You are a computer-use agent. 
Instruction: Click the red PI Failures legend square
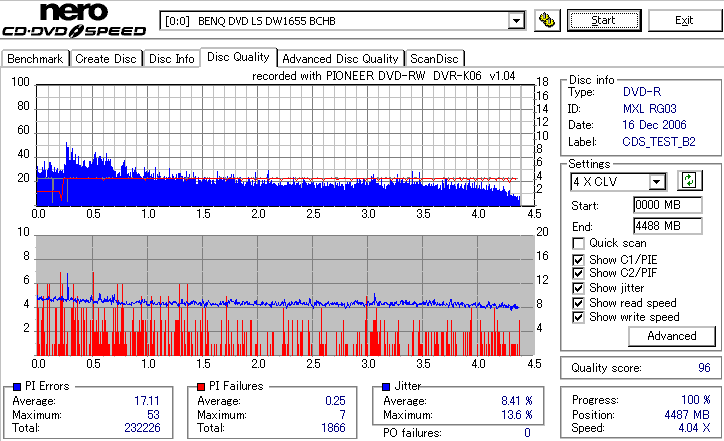(201, 387)
